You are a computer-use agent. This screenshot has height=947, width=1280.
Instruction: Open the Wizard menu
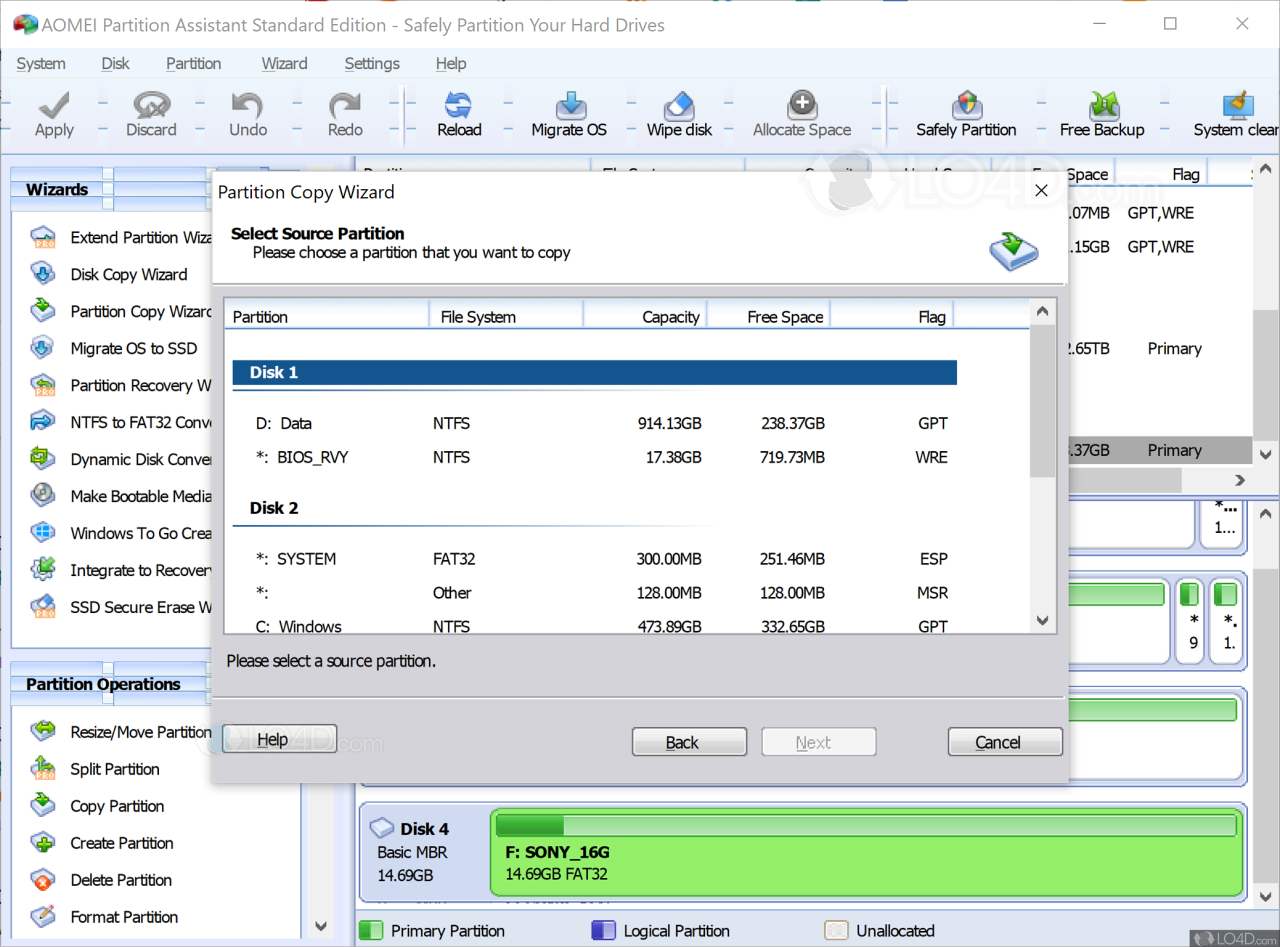(x=284, y=63)
